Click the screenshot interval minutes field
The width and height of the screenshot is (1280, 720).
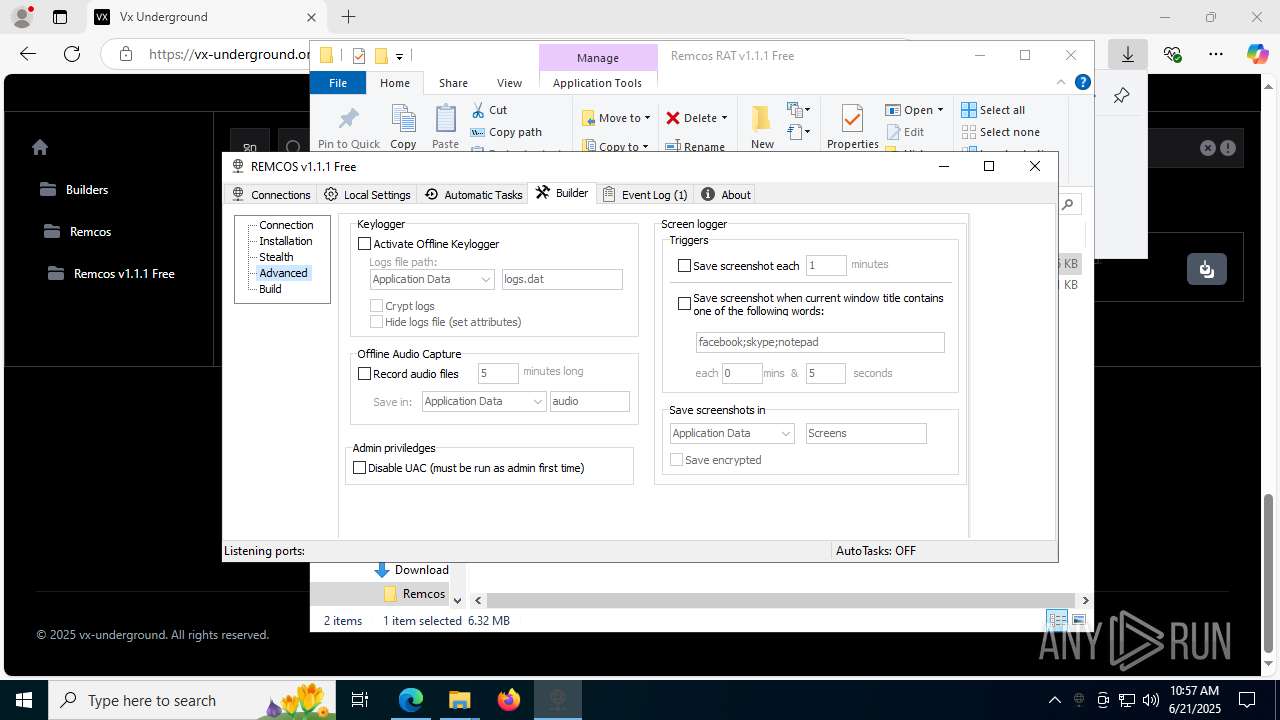826,265
